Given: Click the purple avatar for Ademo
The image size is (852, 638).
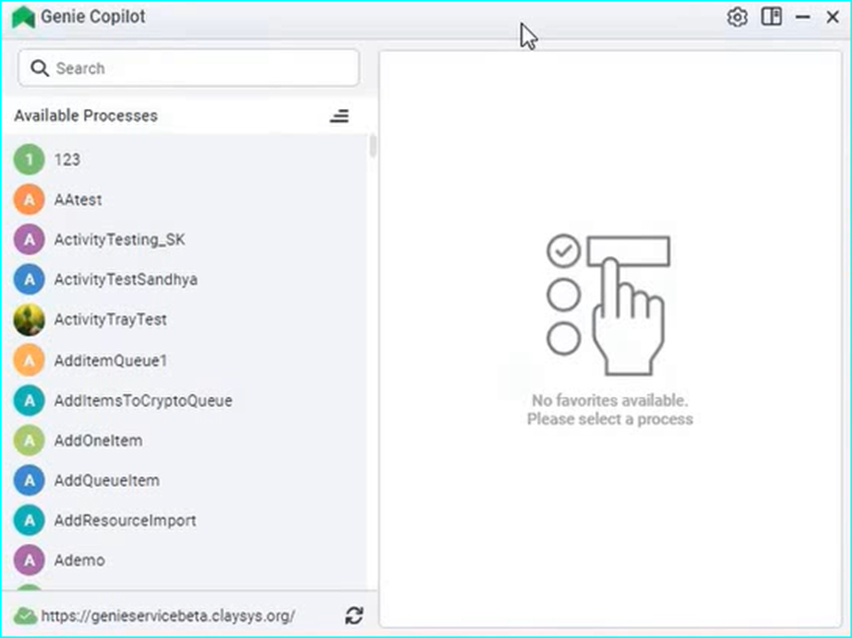Looking at the screenshot, I should click(29, 560).
